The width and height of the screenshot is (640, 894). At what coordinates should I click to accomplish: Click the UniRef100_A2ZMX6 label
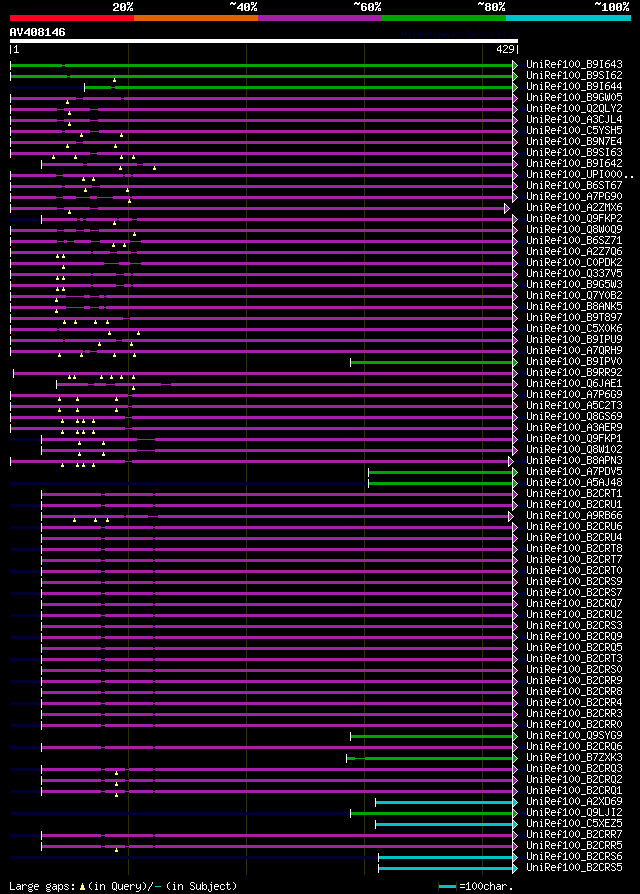(x=574, y=208)
